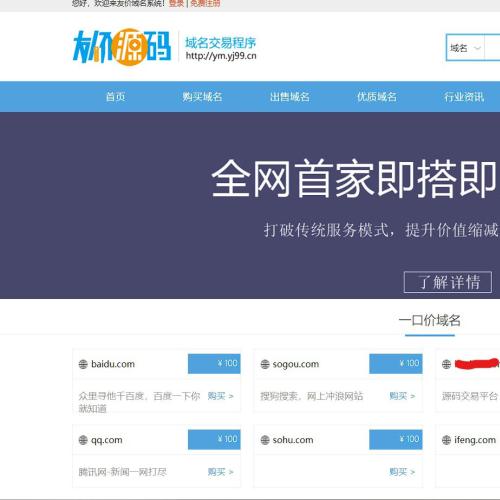Click 购买 link for qq.com
The image size is (500, 500).
point(220,472)
